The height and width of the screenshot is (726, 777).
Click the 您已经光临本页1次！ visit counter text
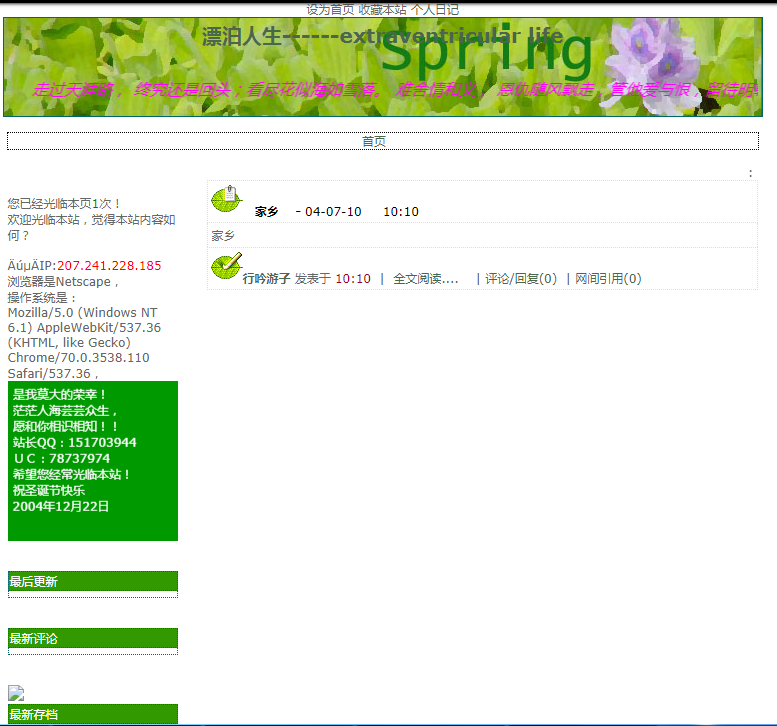[x=64, y=204]
